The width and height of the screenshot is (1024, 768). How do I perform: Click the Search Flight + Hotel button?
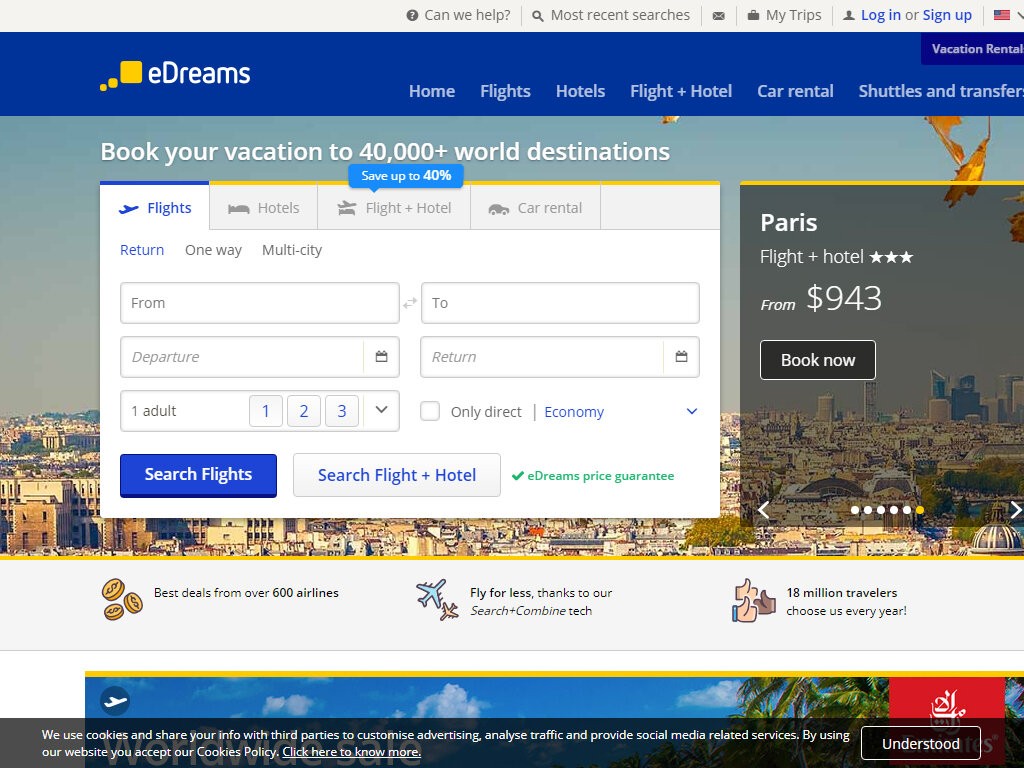[x=396, y=475]
